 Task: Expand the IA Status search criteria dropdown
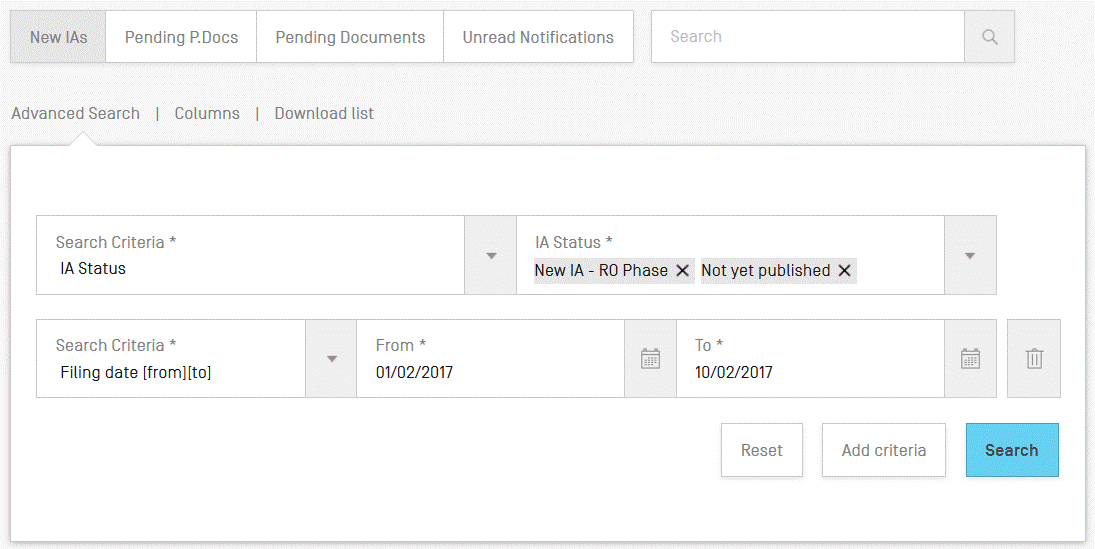point(491,255)
